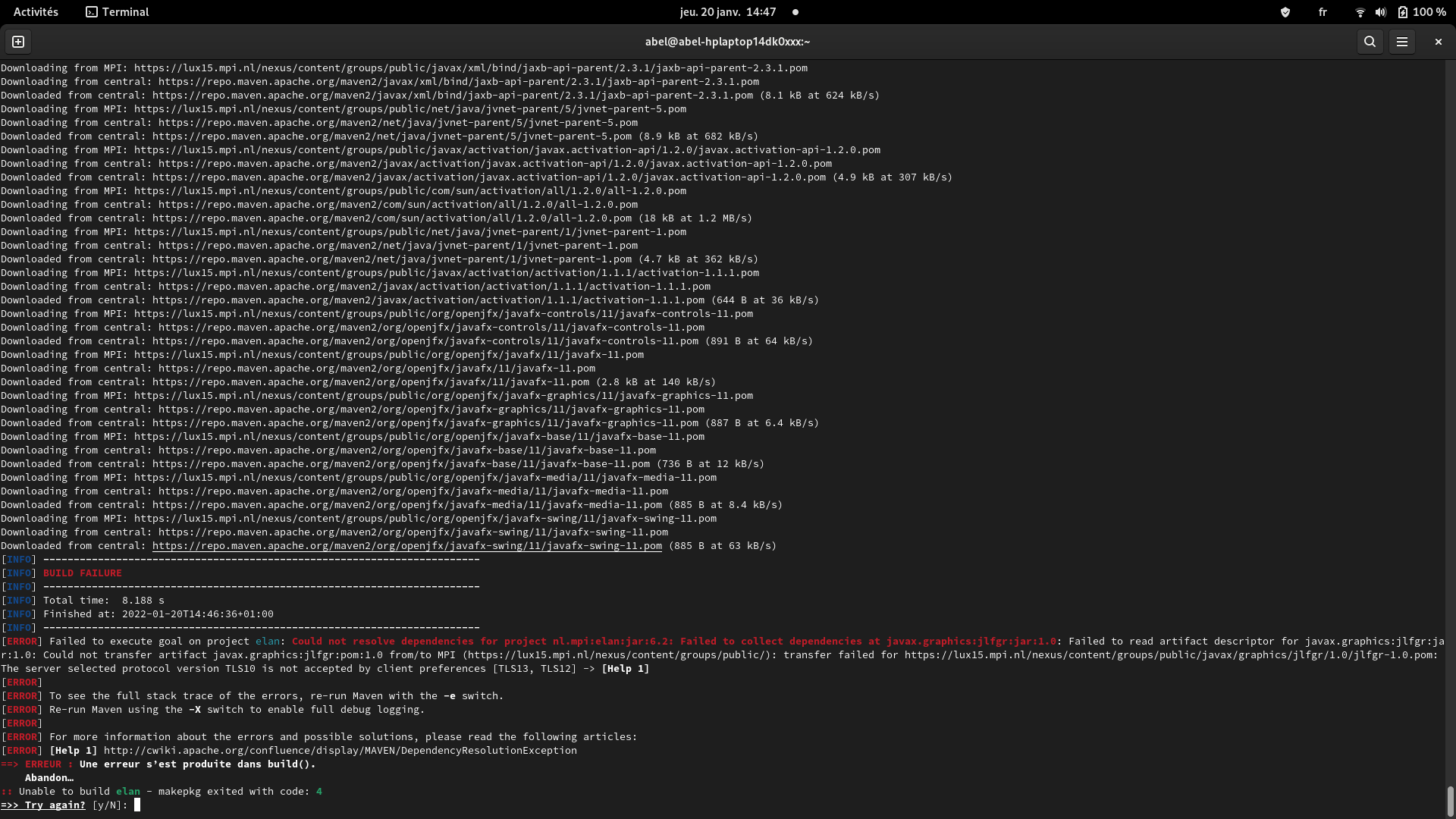Open the hamburger menu

[x=1402, y=42]
